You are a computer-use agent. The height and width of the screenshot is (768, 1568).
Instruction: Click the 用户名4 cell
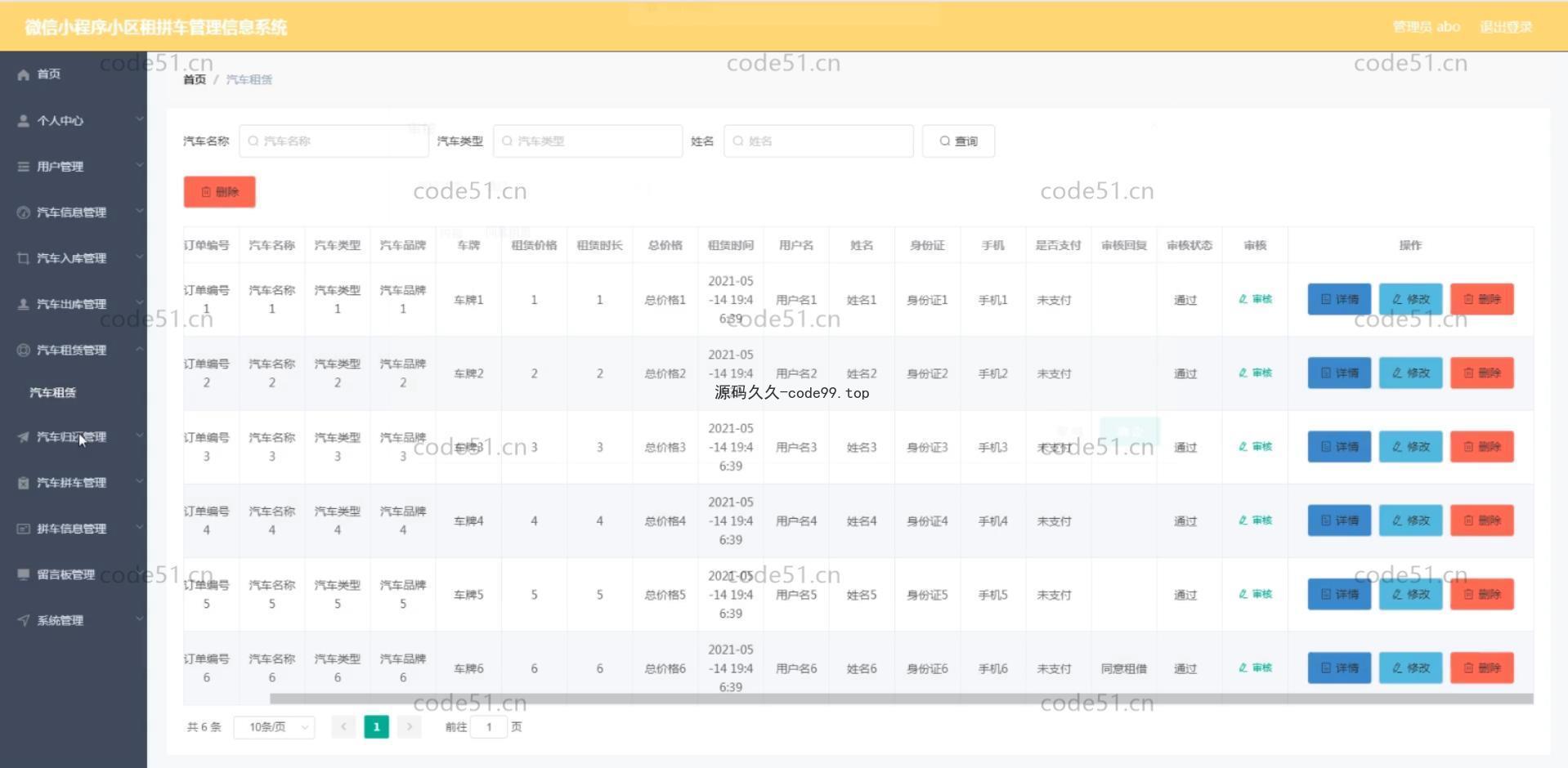coord(796,521)
